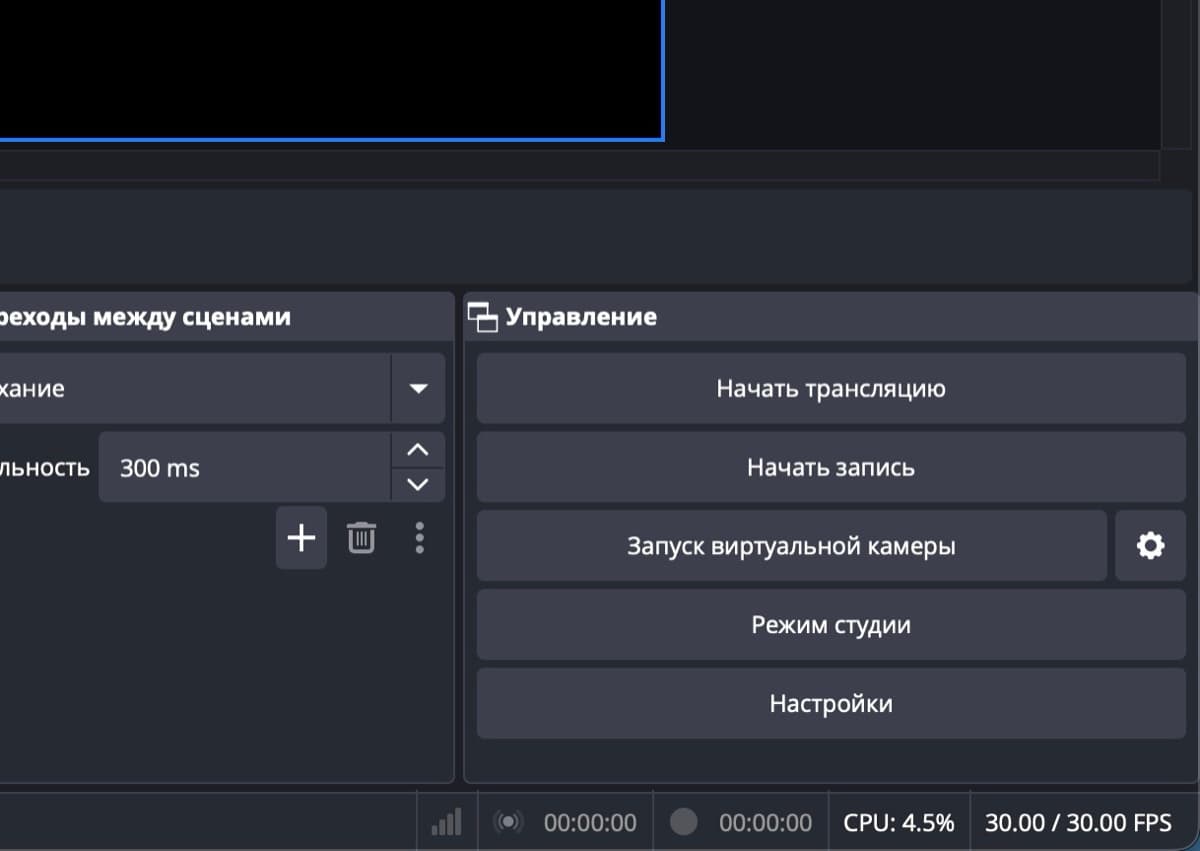
Task: Click the network signal bars status icon
Action: (446, 823)
